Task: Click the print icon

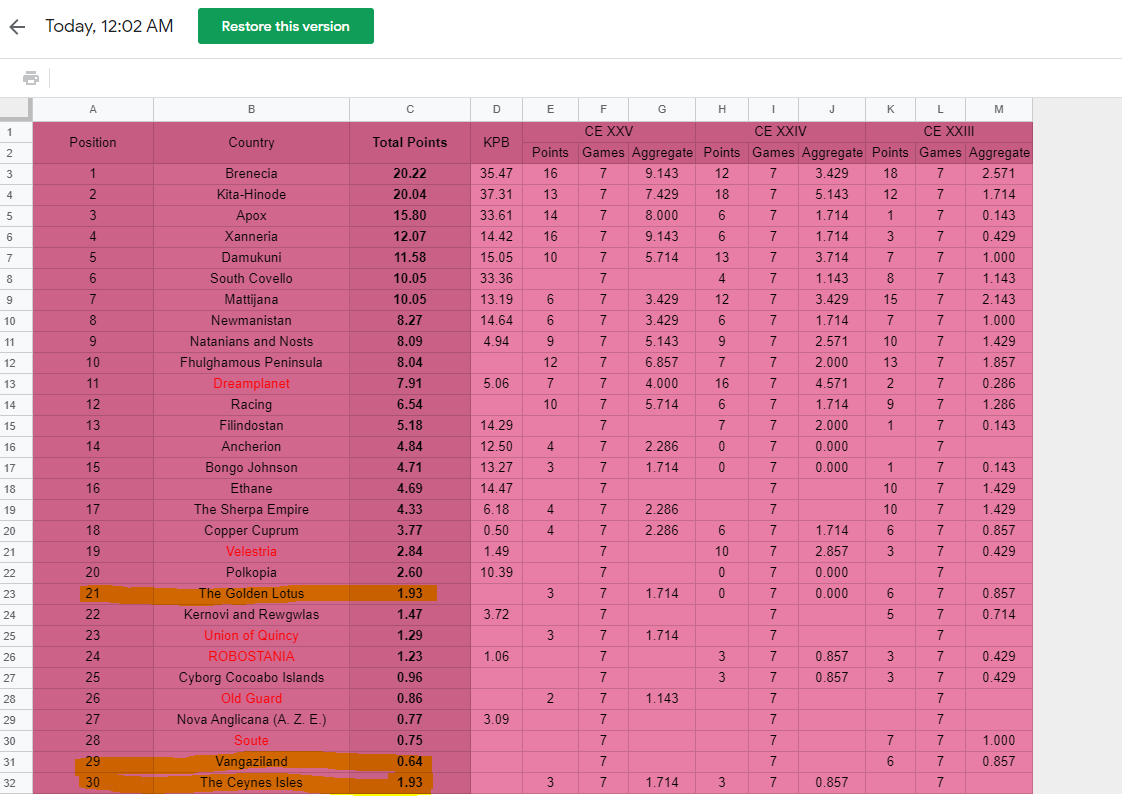Action: (x=31, y=78)
